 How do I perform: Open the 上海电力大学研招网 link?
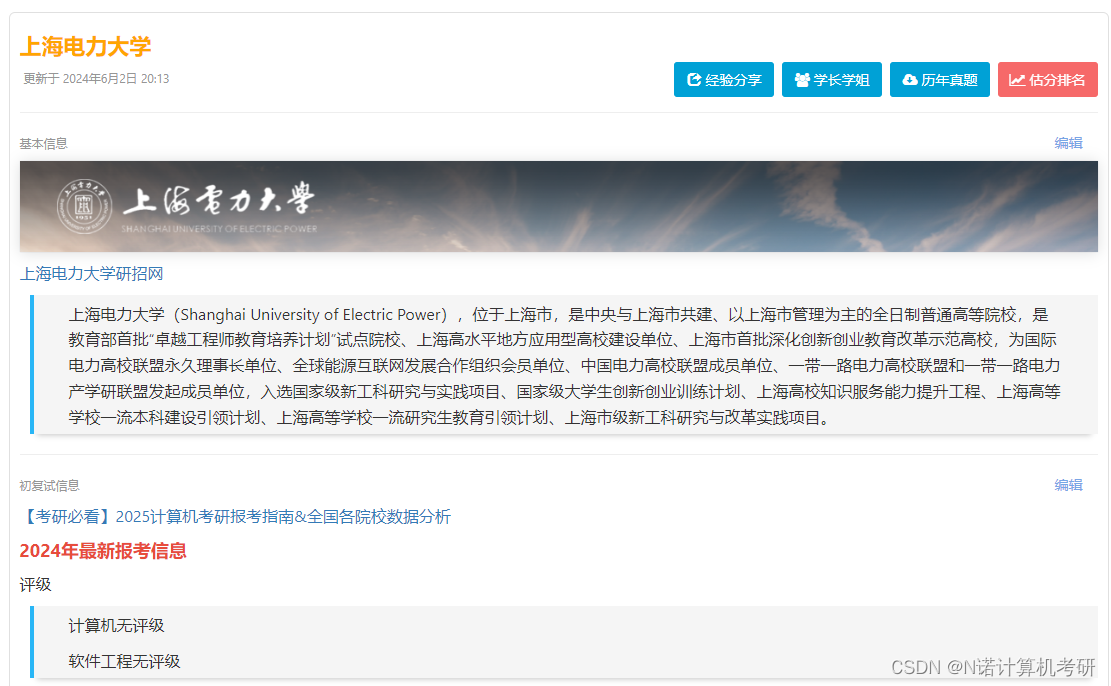tap(91, 274)
